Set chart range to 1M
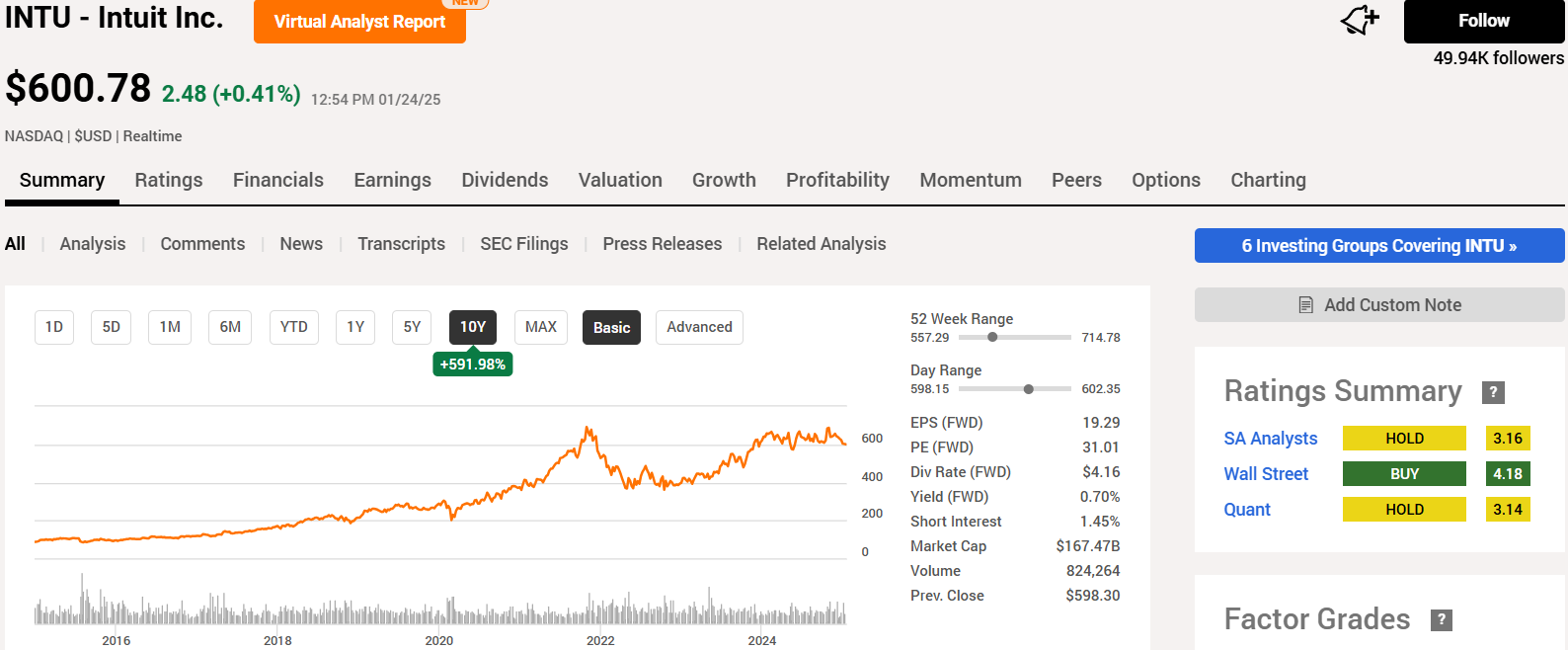 170,327
